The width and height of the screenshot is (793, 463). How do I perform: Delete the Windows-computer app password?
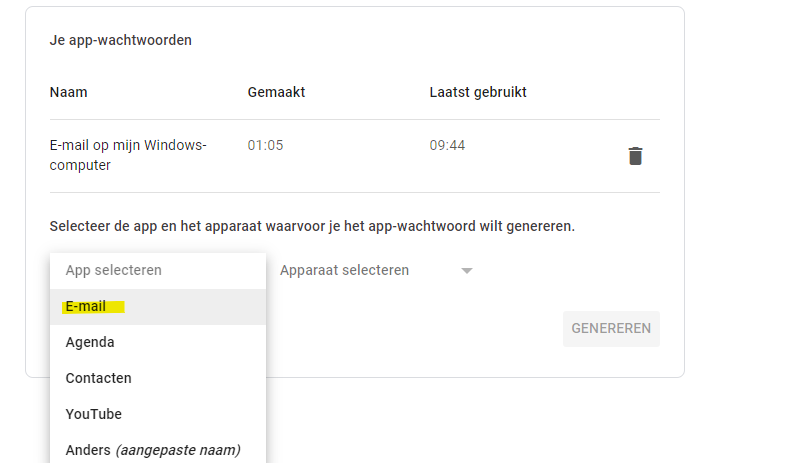635,156
